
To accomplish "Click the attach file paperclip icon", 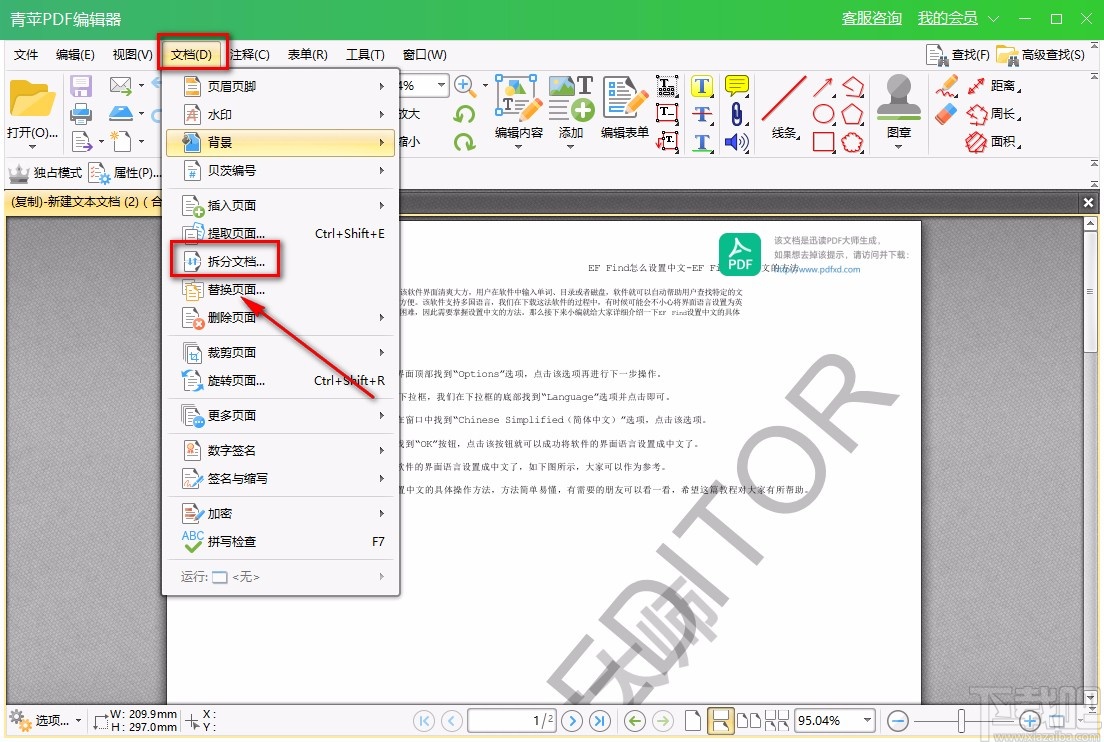I will tap(736, 114).
